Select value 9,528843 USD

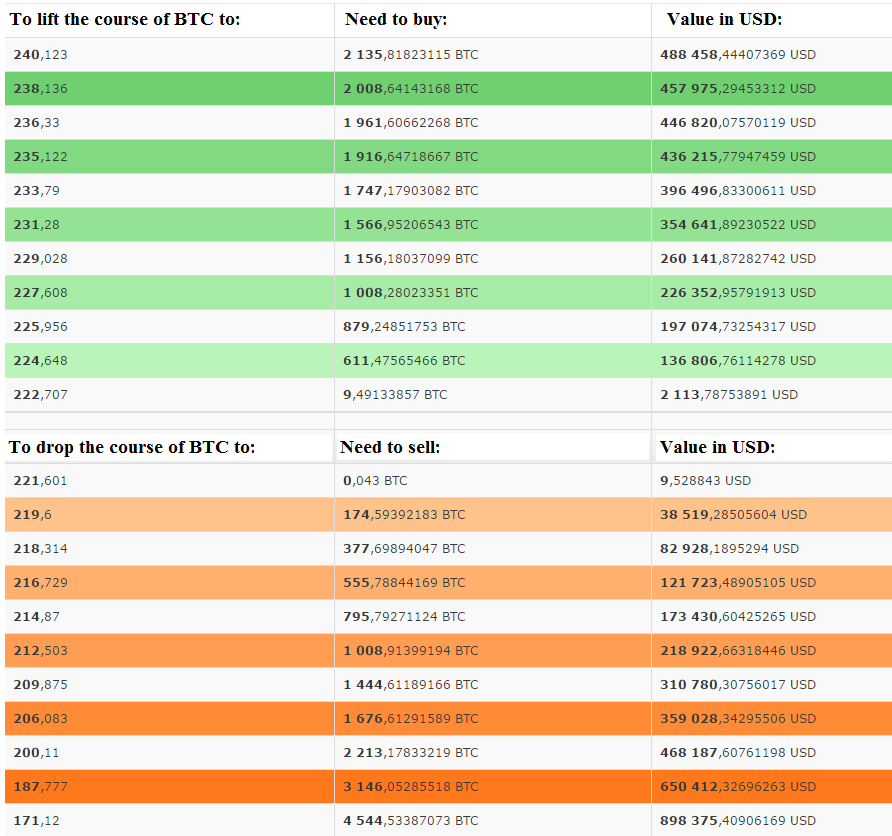coord(705,481)
